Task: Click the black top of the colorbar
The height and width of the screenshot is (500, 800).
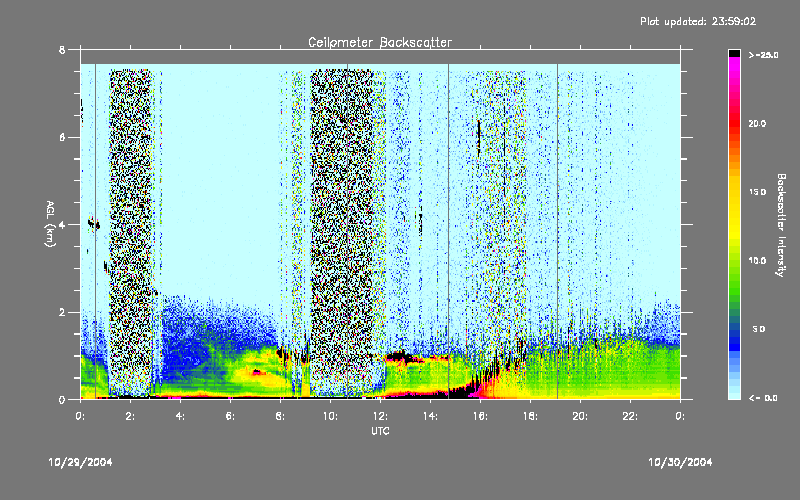Action: click(x=734, y=53)
